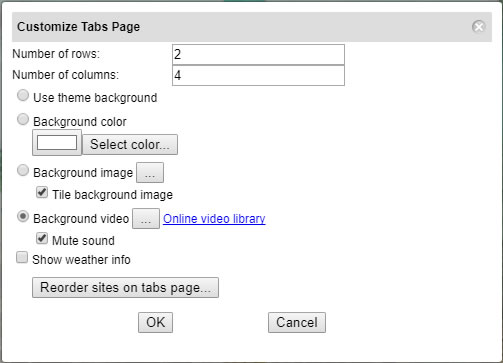The height and width of the screenshot is (363, 503).
Task: Click Reorder sites on tabs page button
Action: pyautogui.click(x=125, y=287)
